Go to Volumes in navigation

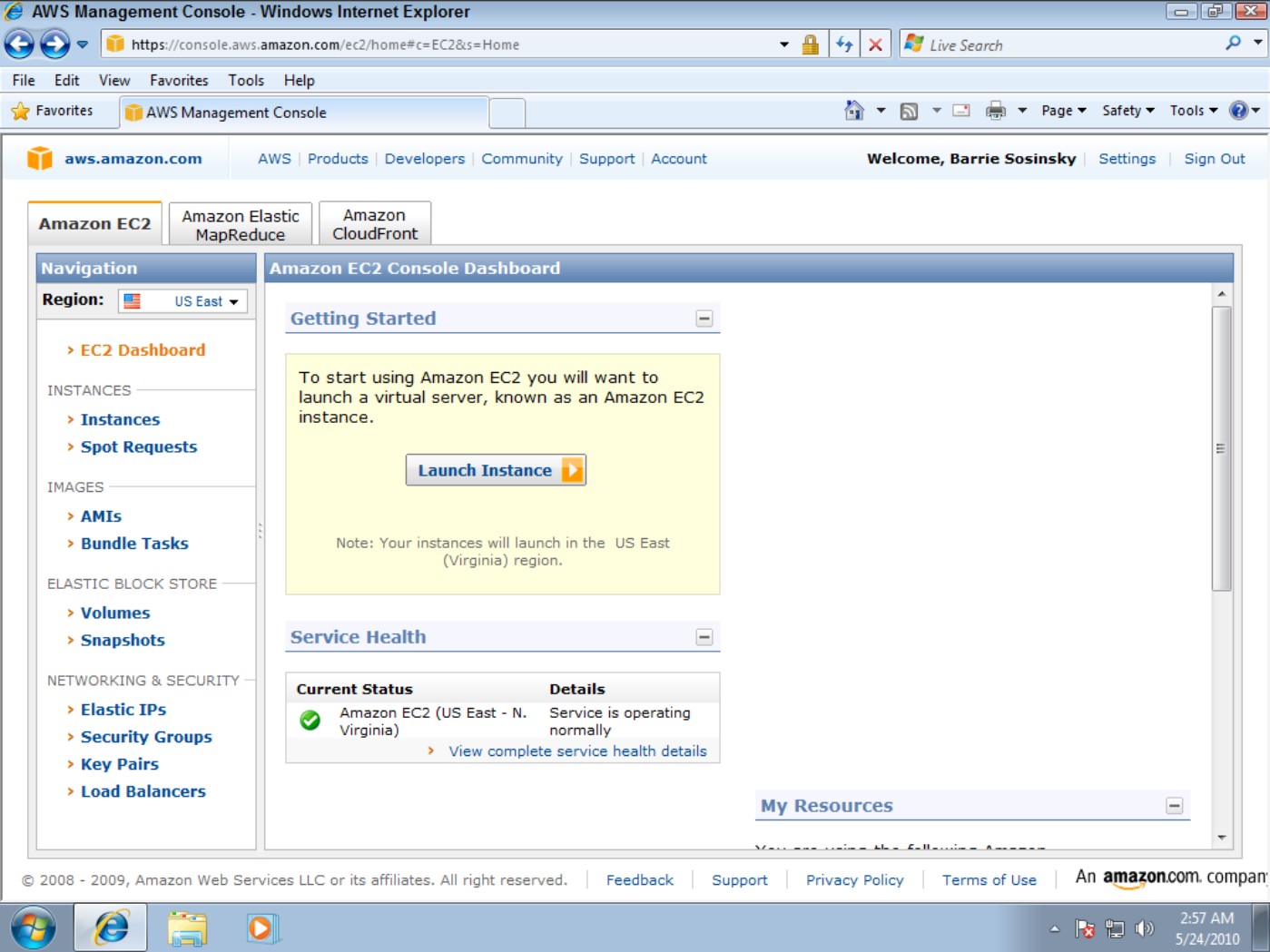(x=115, y=613)
